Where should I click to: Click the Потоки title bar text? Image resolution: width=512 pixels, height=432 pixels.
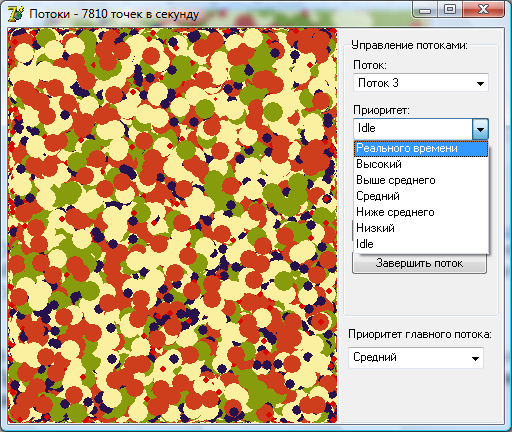click(x=114, y=14)
